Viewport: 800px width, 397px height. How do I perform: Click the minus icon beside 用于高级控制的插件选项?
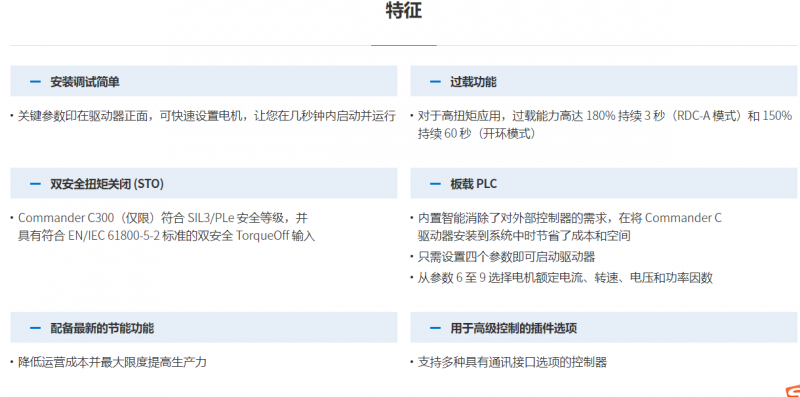[435, 328]
